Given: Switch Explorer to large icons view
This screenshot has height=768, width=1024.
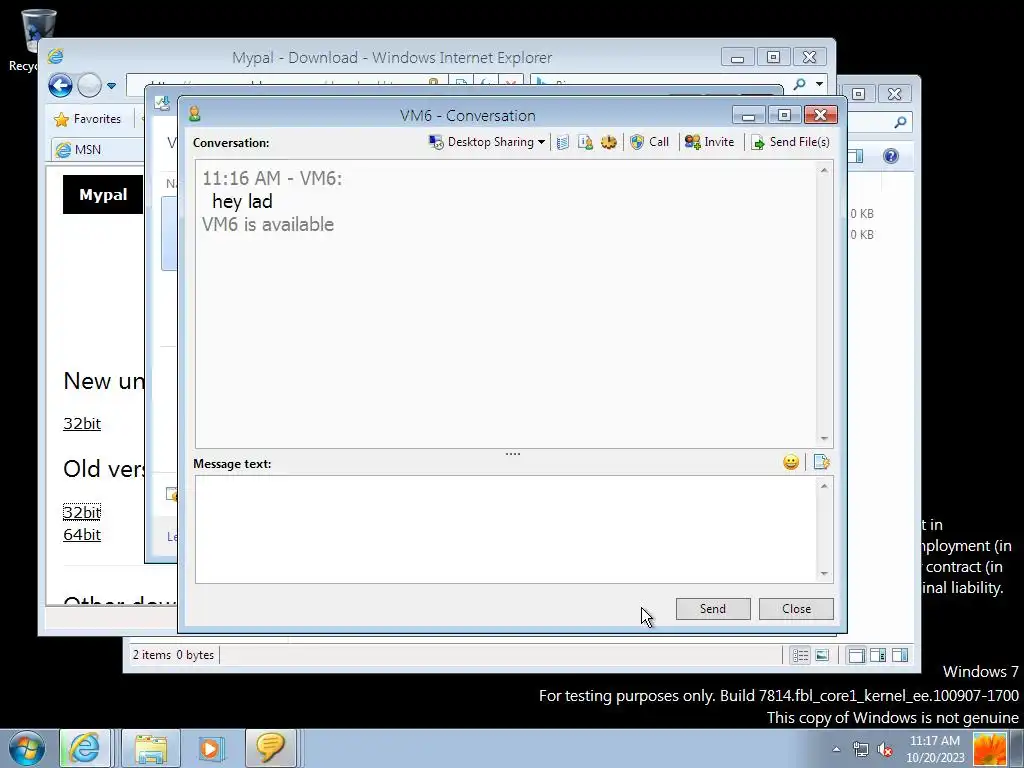Looking at the screenshot, I should tap(822, 655).
